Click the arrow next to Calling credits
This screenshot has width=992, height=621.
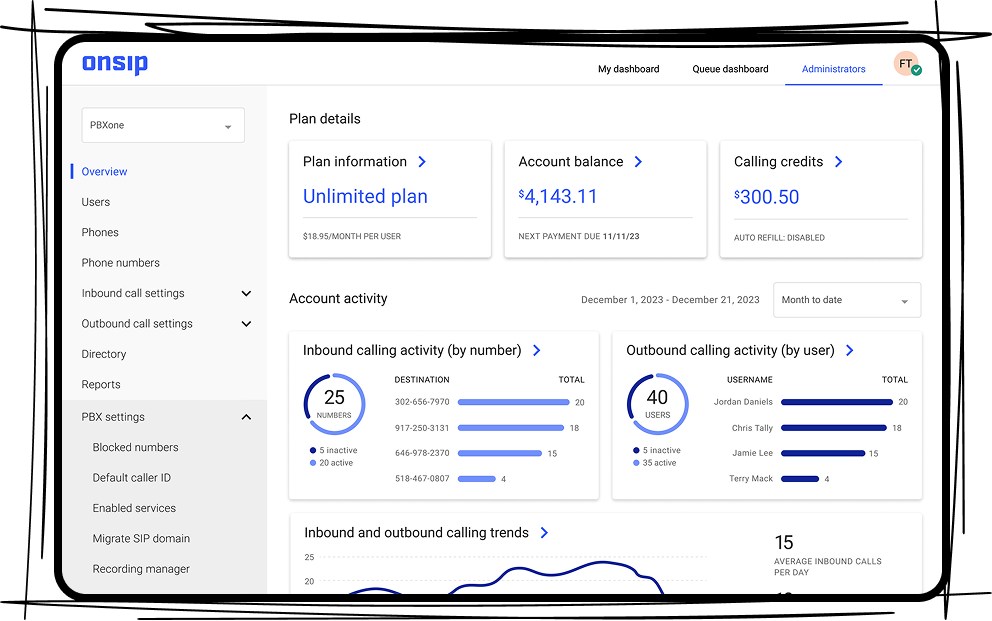click(x=838, y=162)
